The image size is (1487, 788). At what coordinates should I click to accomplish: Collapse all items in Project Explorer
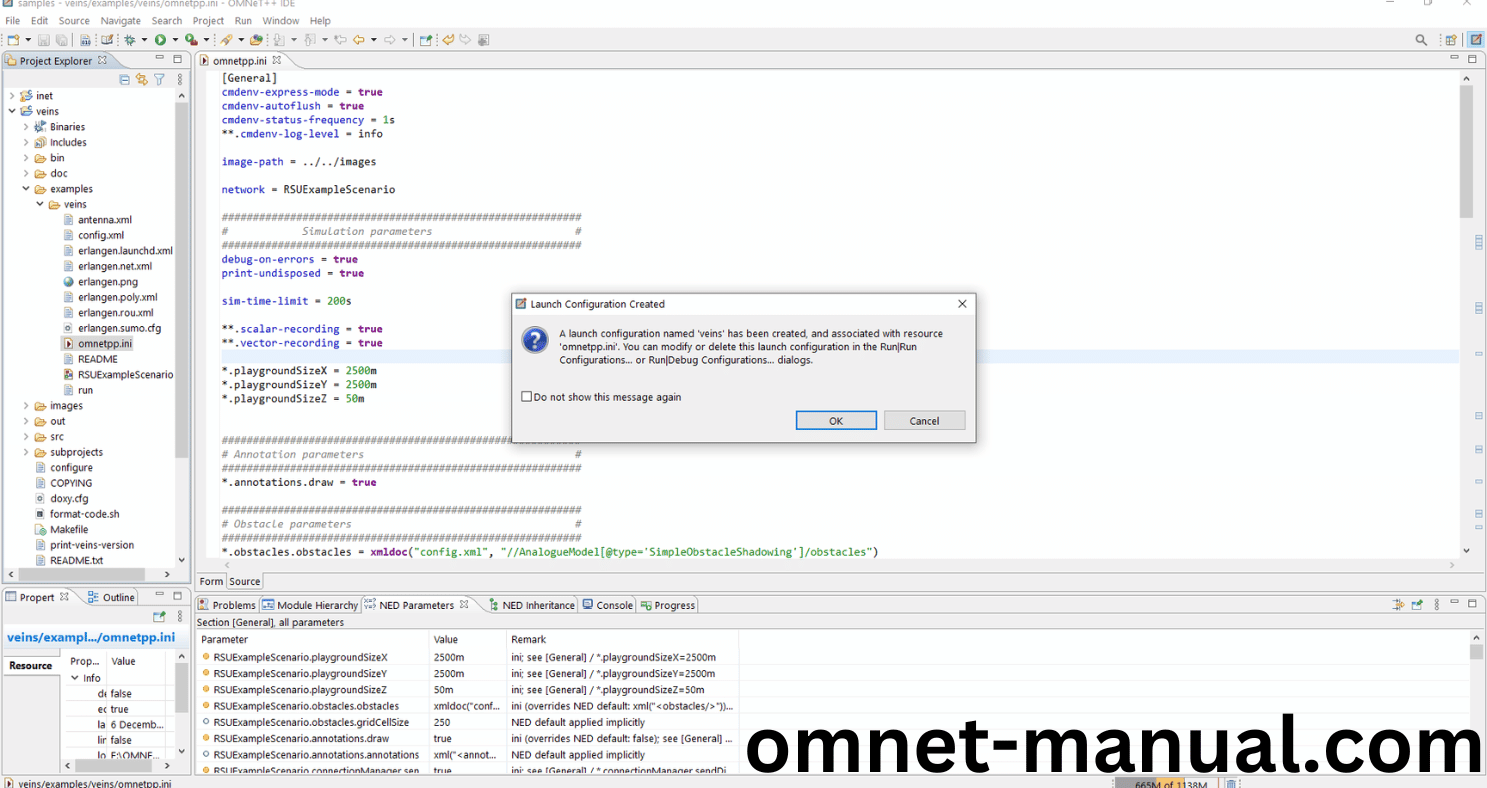tap(124, 78)
